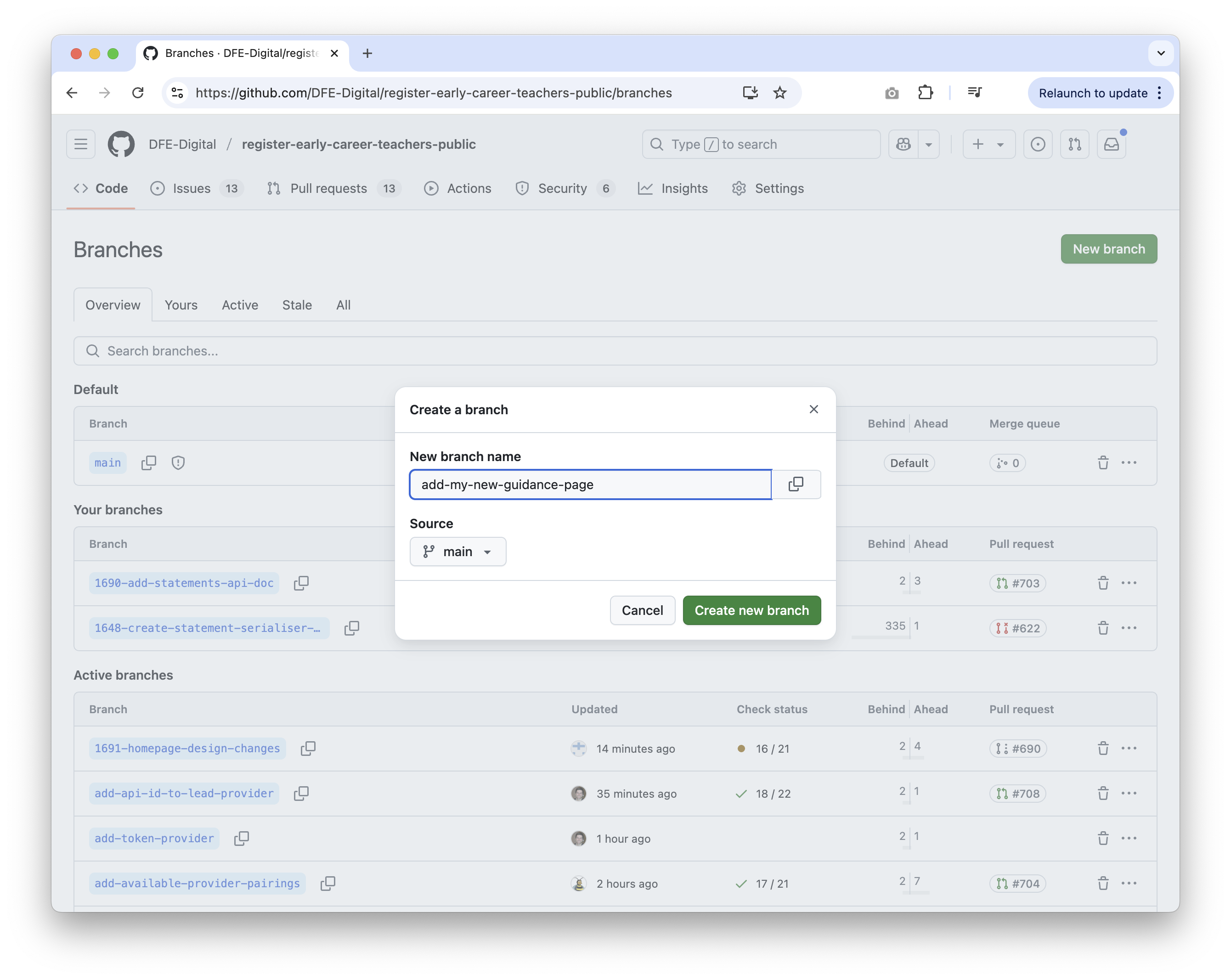Copy the 1691-homepage-design-changes branch name
This screenshot has height=980, width=1231.
click(x=308, y=748)
